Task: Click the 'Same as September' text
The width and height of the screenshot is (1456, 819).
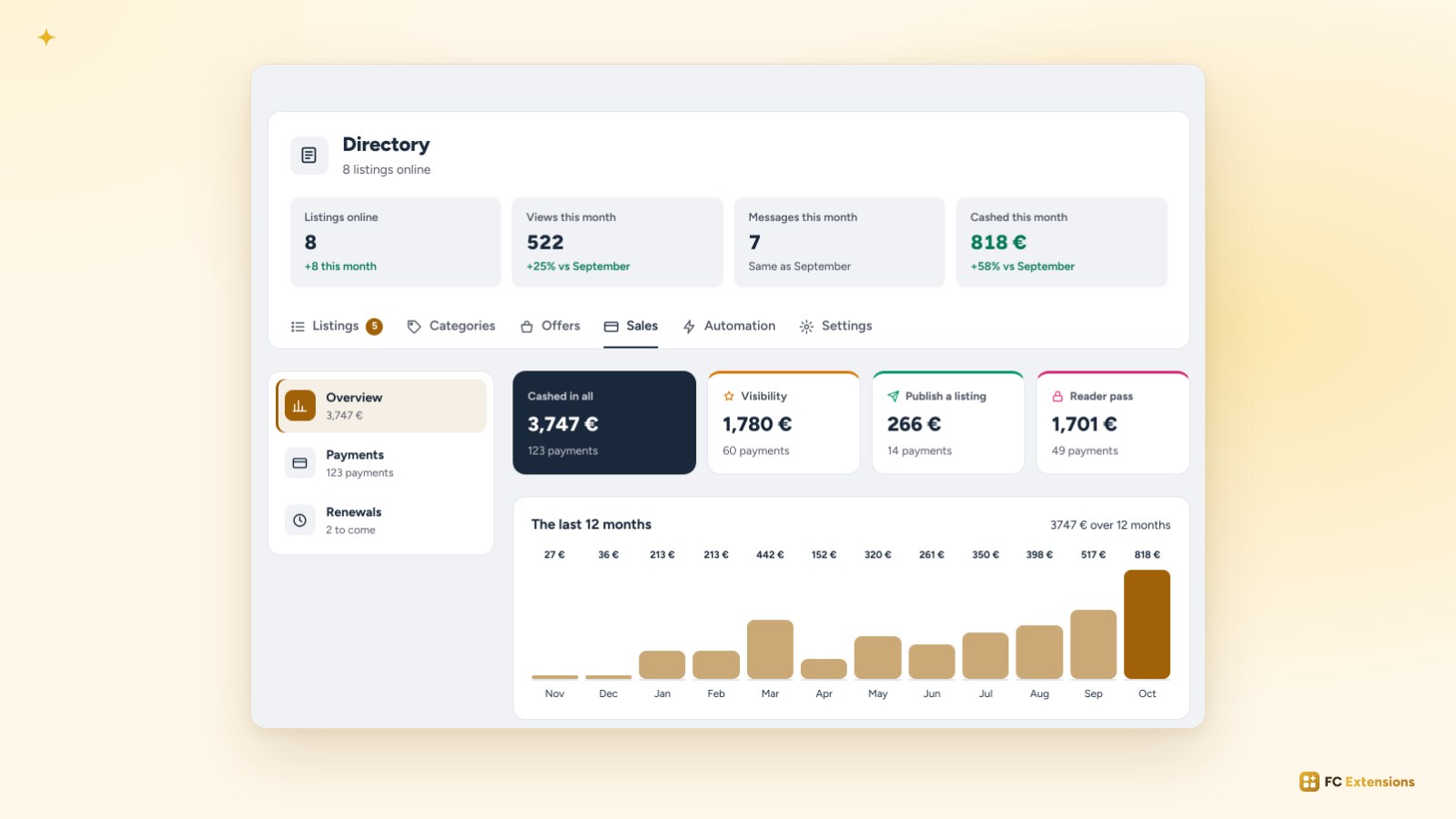Action: pos(800,267)
